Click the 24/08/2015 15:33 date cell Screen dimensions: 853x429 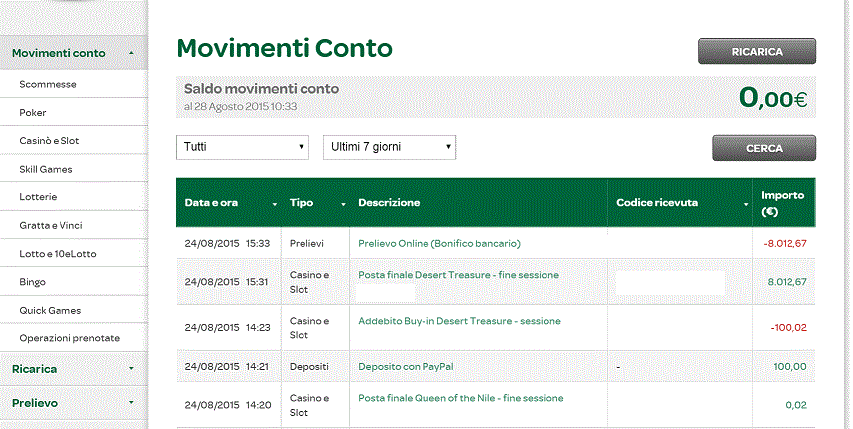pyautogui.click(x=227, y=244)
